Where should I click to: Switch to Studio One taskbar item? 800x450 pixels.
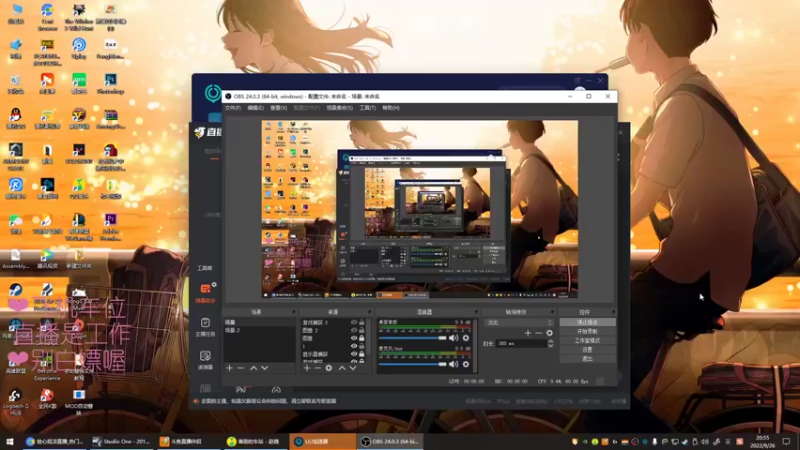121,441
